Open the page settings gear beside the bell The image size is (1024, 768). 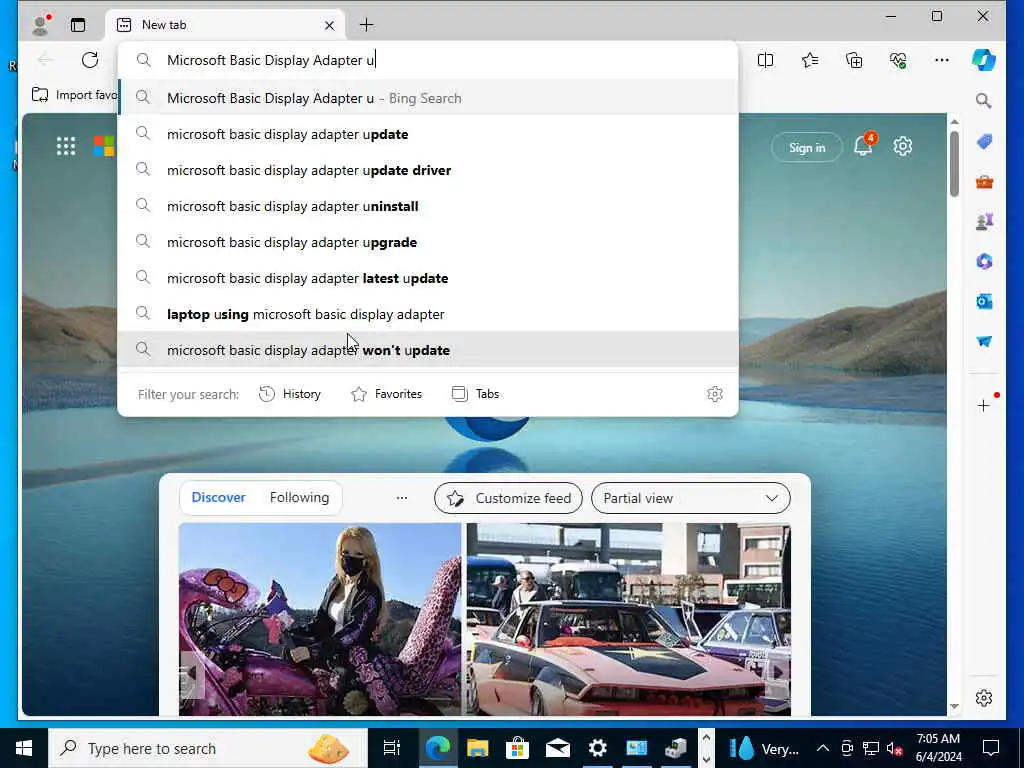[903, 146]
